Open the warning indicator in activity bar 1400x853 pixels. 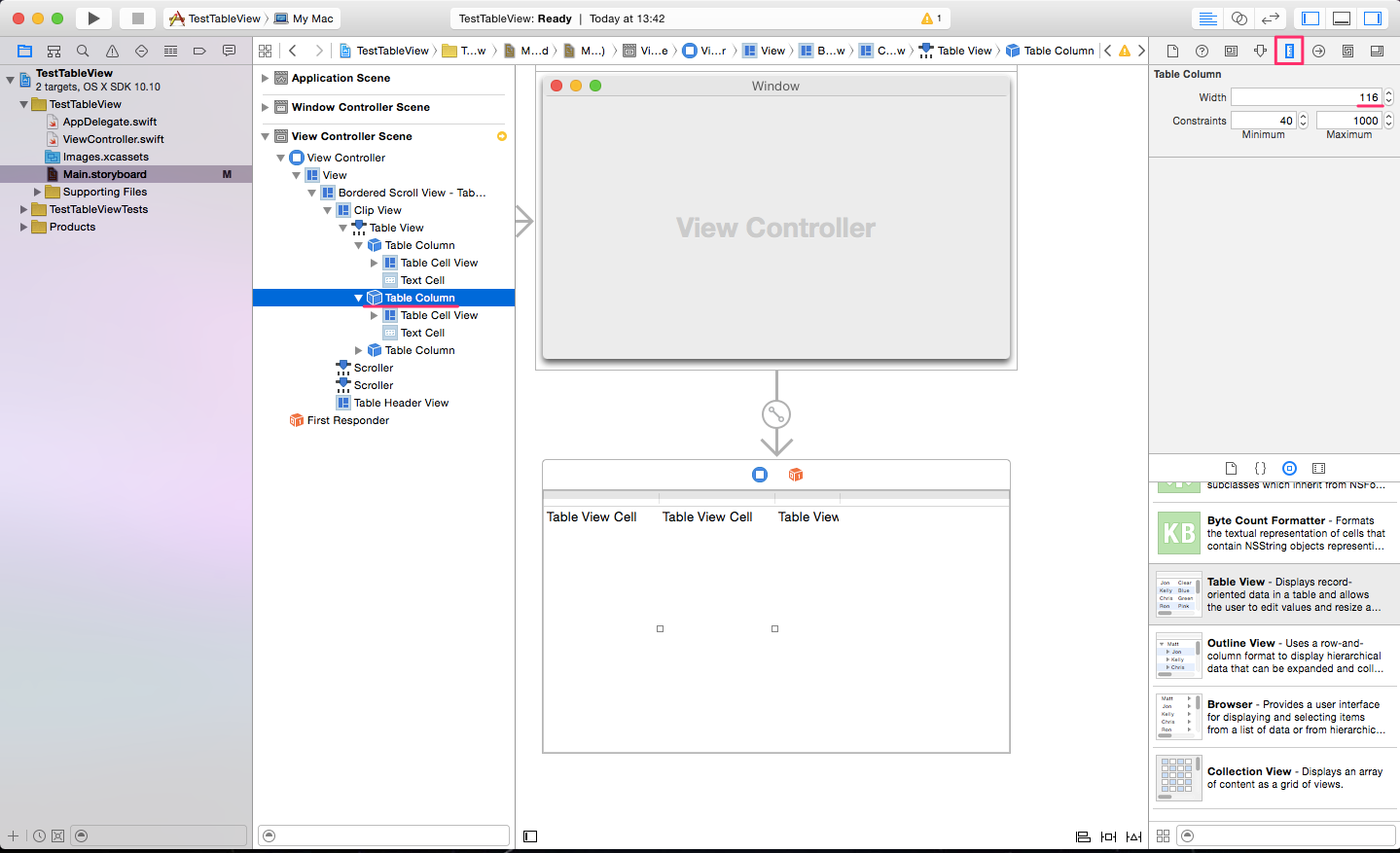[931, 18]
